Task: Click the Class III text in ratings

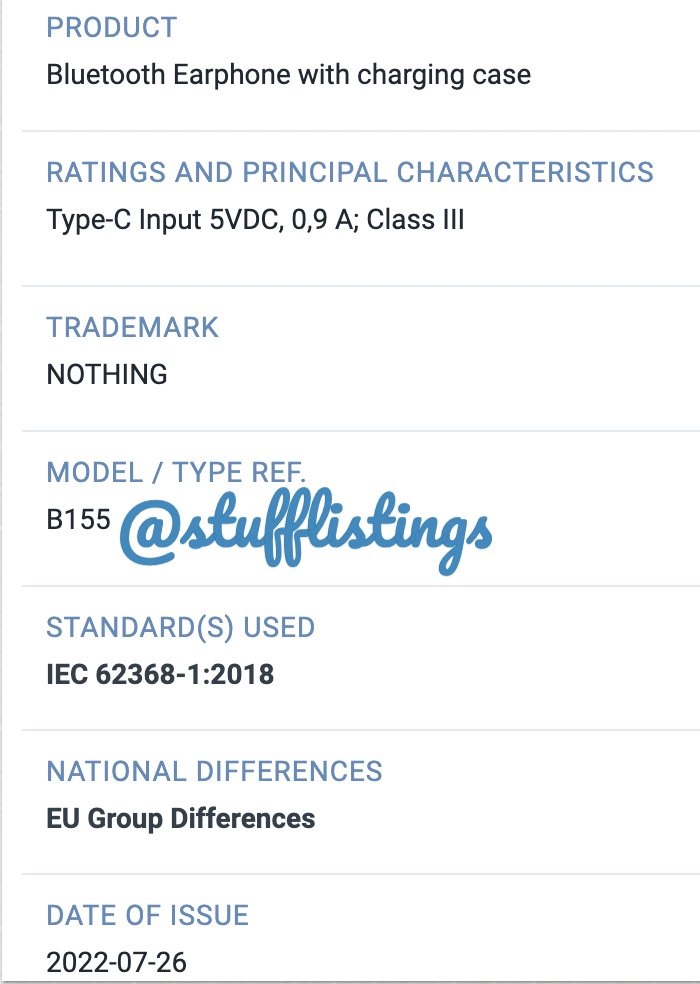Action: pyautogui.click(x=416, y=220)
